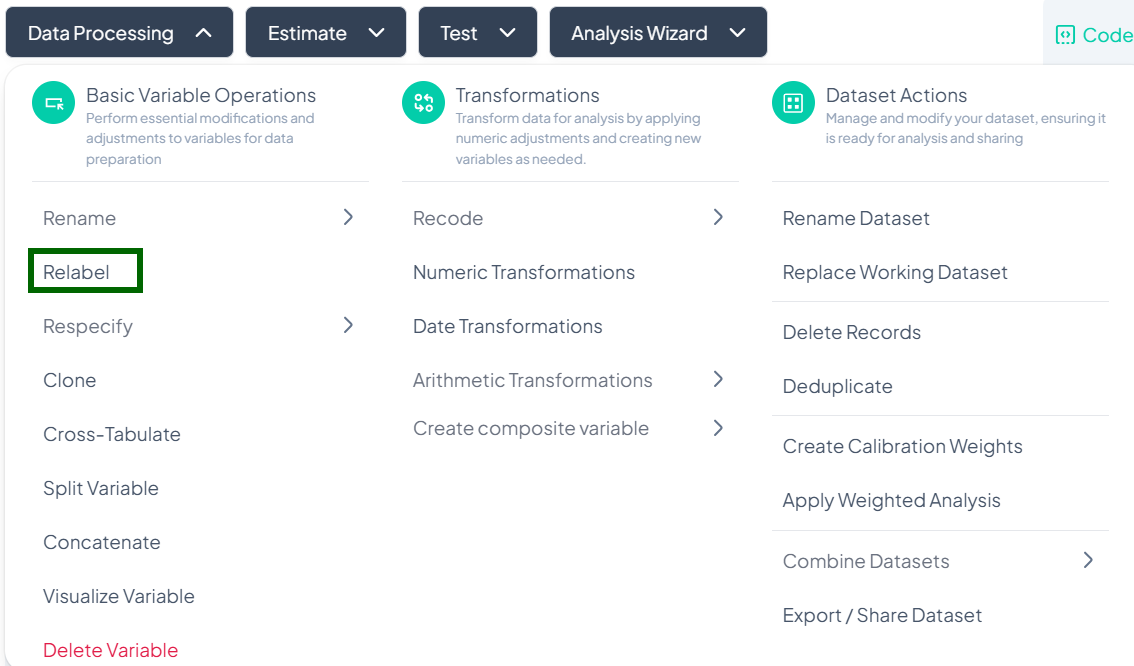Expand the Rename submenu arrow
The image size is (1134, 666).
click(x=348, y=217)
